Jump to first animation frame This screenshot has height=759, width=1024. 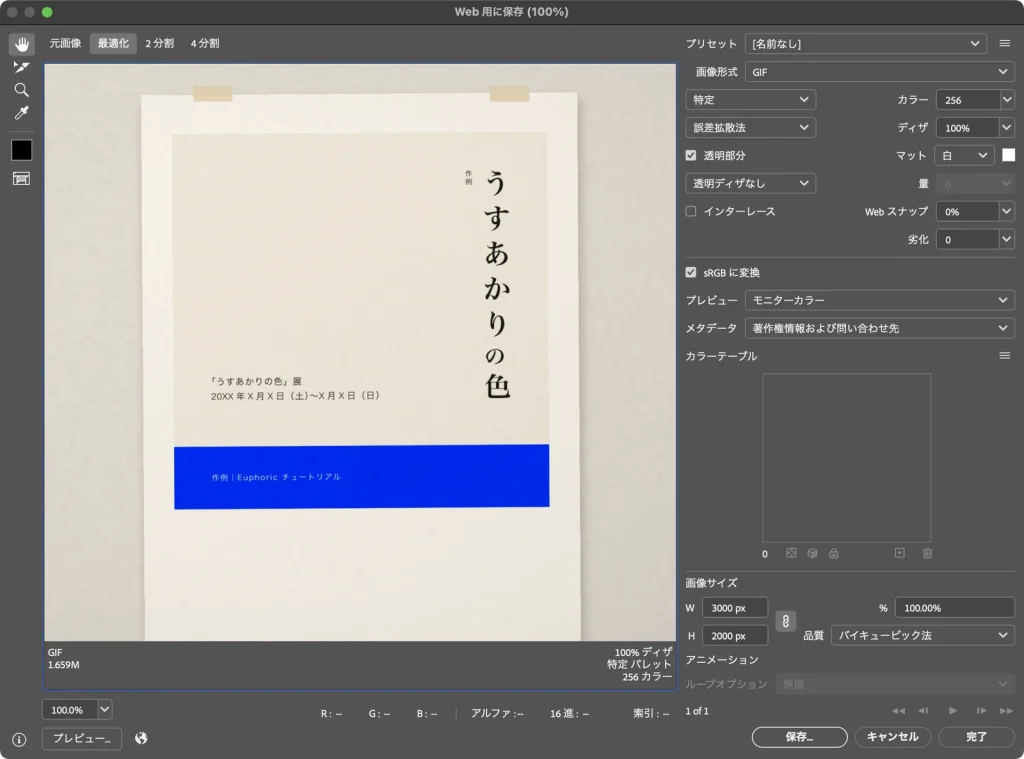(899, 711)
